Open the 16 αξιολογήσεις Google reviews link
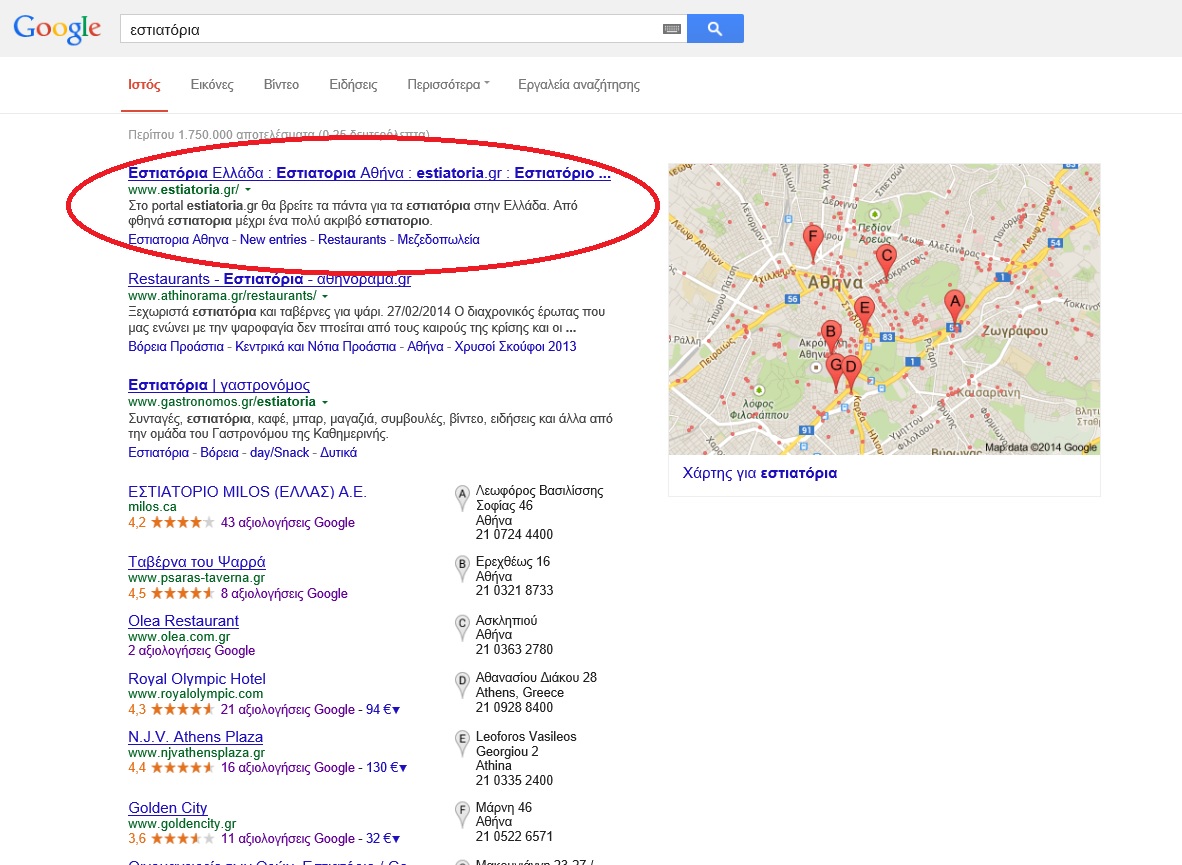Screen dimensions: 1182x865 pyautogui.click(x=287, y=767)
